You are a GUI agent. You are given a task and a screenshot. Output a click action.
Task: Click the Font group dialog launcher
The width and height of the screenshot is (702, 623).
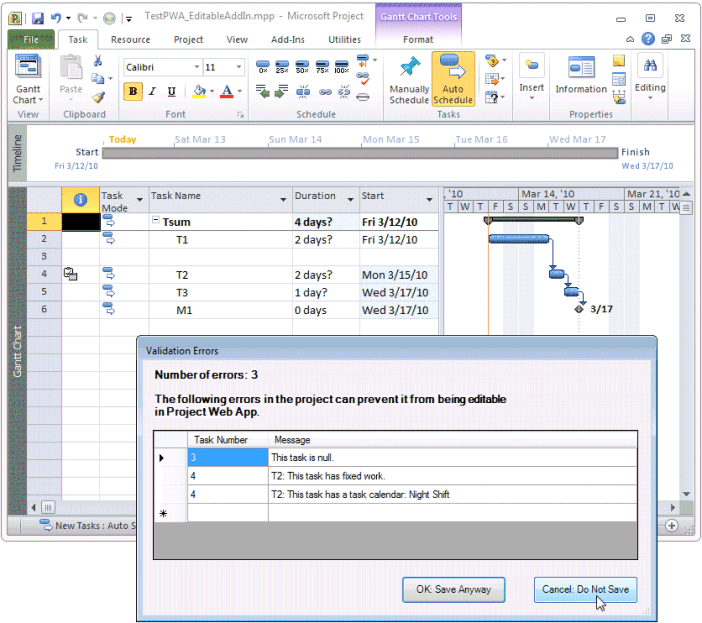tap(240, 115)
